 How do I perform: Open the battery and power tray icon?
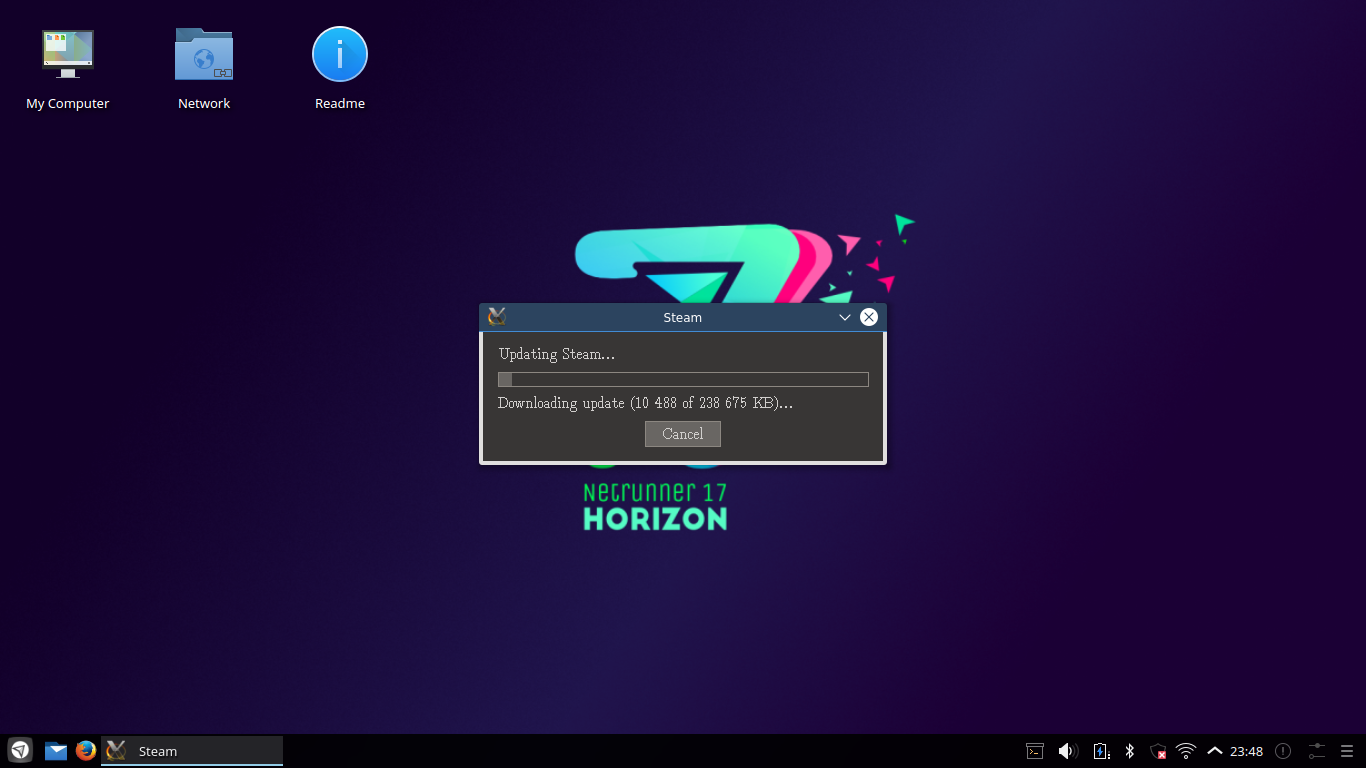1101,751
